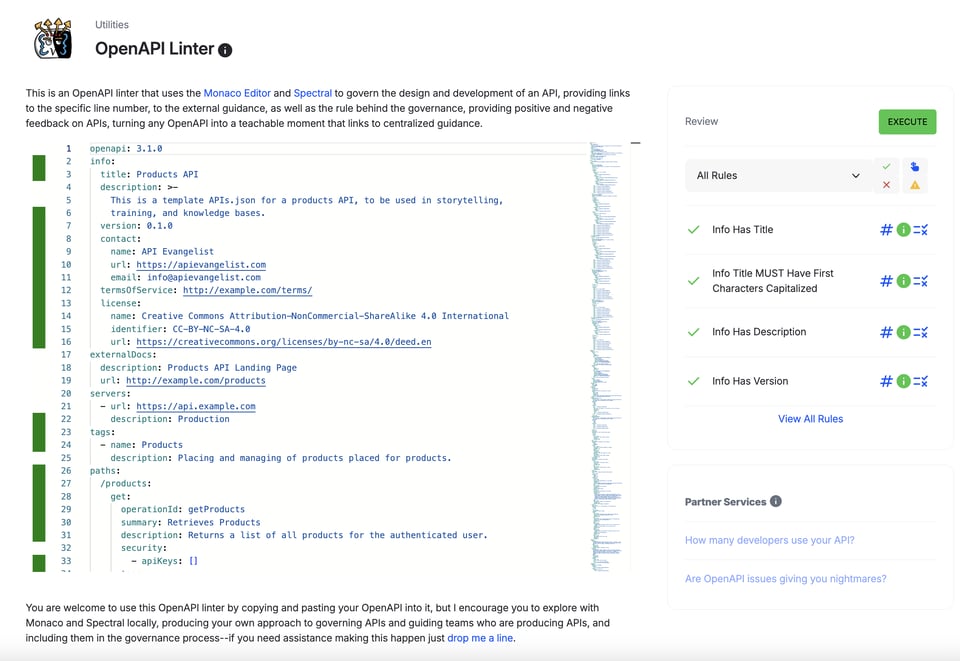Toggle the green checkmark passed filter

[x=886, y=166]
